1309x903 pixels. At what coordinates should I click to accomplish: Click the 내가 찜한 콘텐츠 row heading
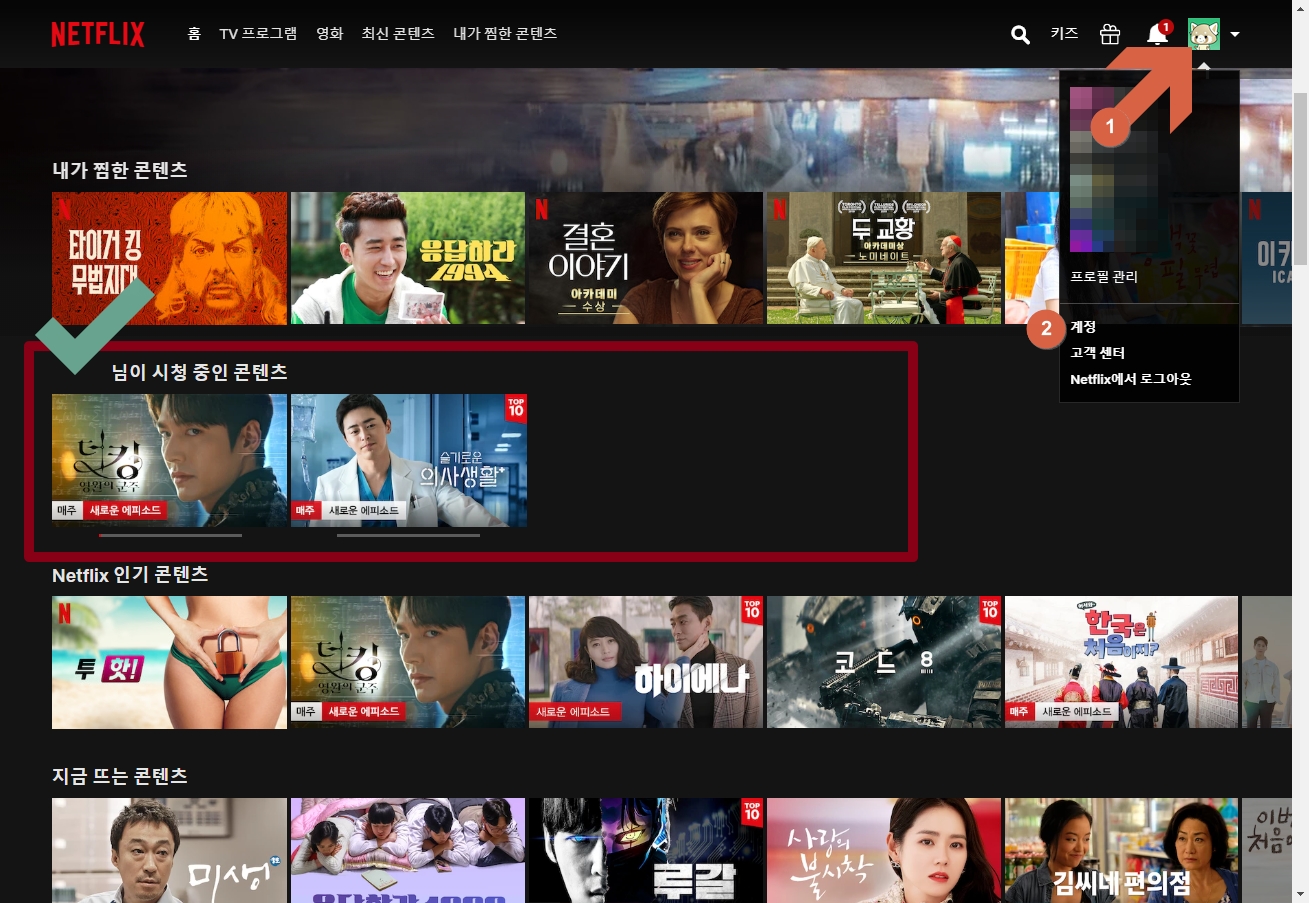coord(120,170)
